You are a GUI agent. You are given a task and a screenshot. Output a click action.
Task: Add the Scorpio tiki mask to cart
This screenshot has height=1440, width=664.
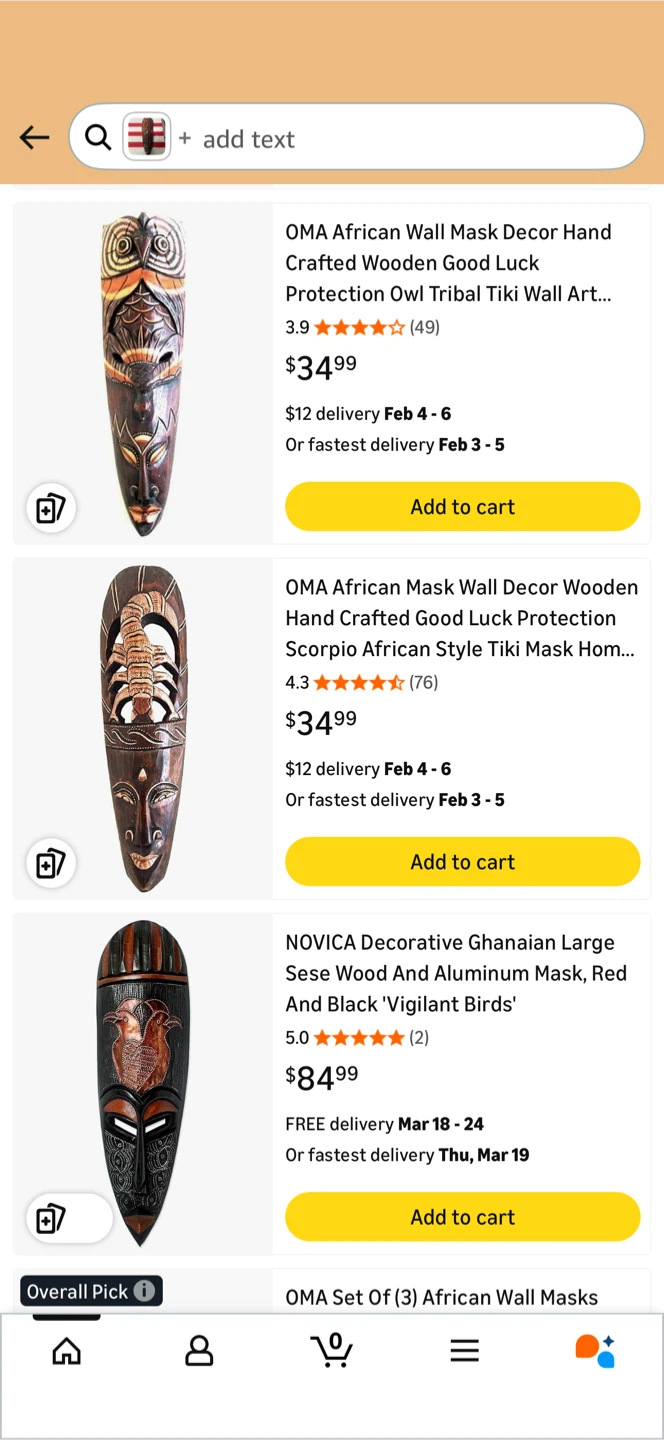[x=462, y=861]
